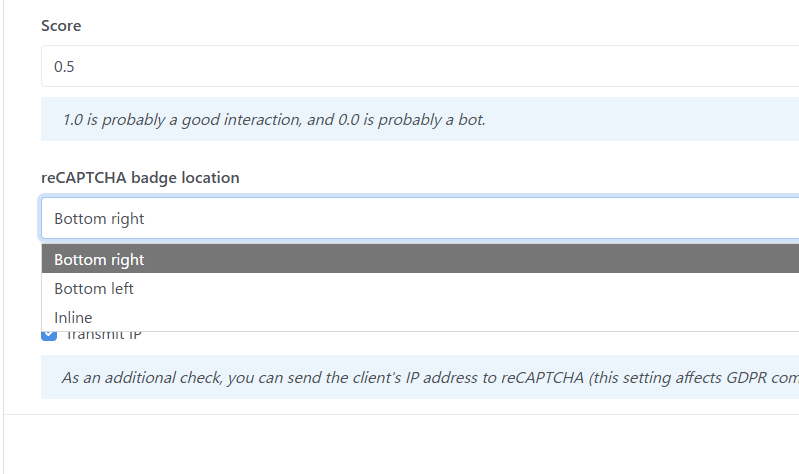Screen dimensions: 799x474
Task: Select the highlighted "Bottom right" option
Action: coord(100,260)
